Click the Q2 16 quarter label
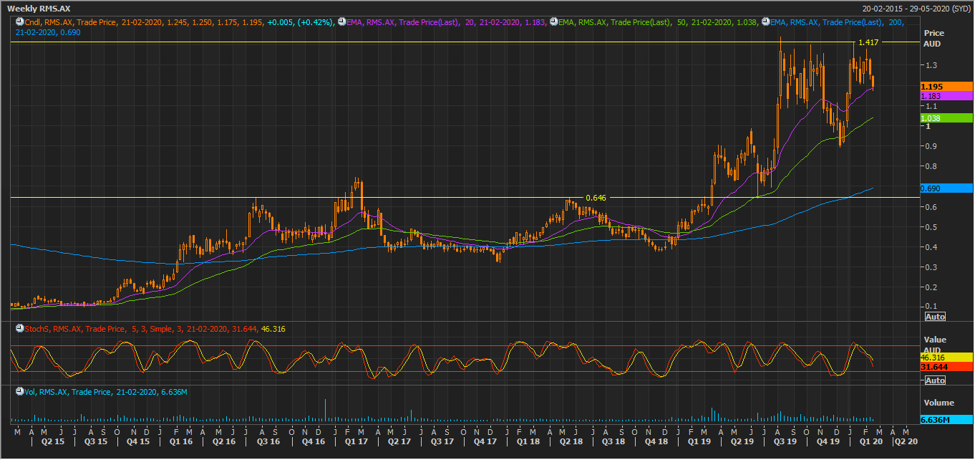The image size is (975, 460). pyautogui.click(x=224, y=441)
